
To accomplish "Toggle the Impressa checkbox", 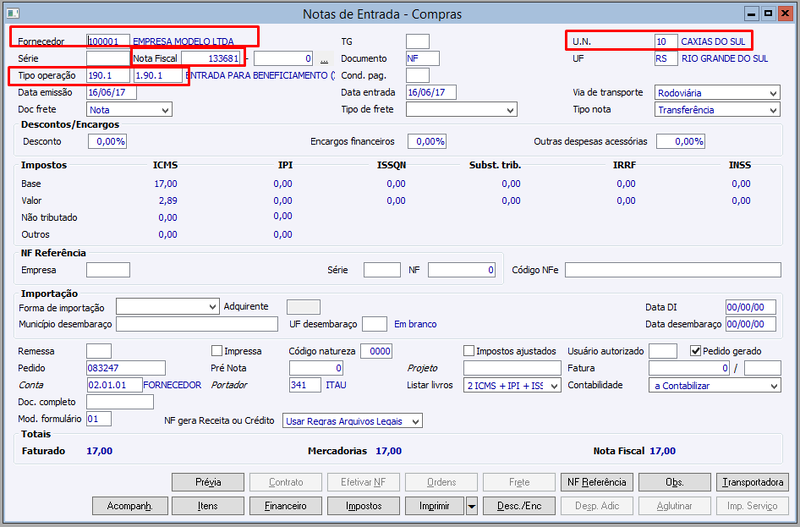I will tap(217, 351).
